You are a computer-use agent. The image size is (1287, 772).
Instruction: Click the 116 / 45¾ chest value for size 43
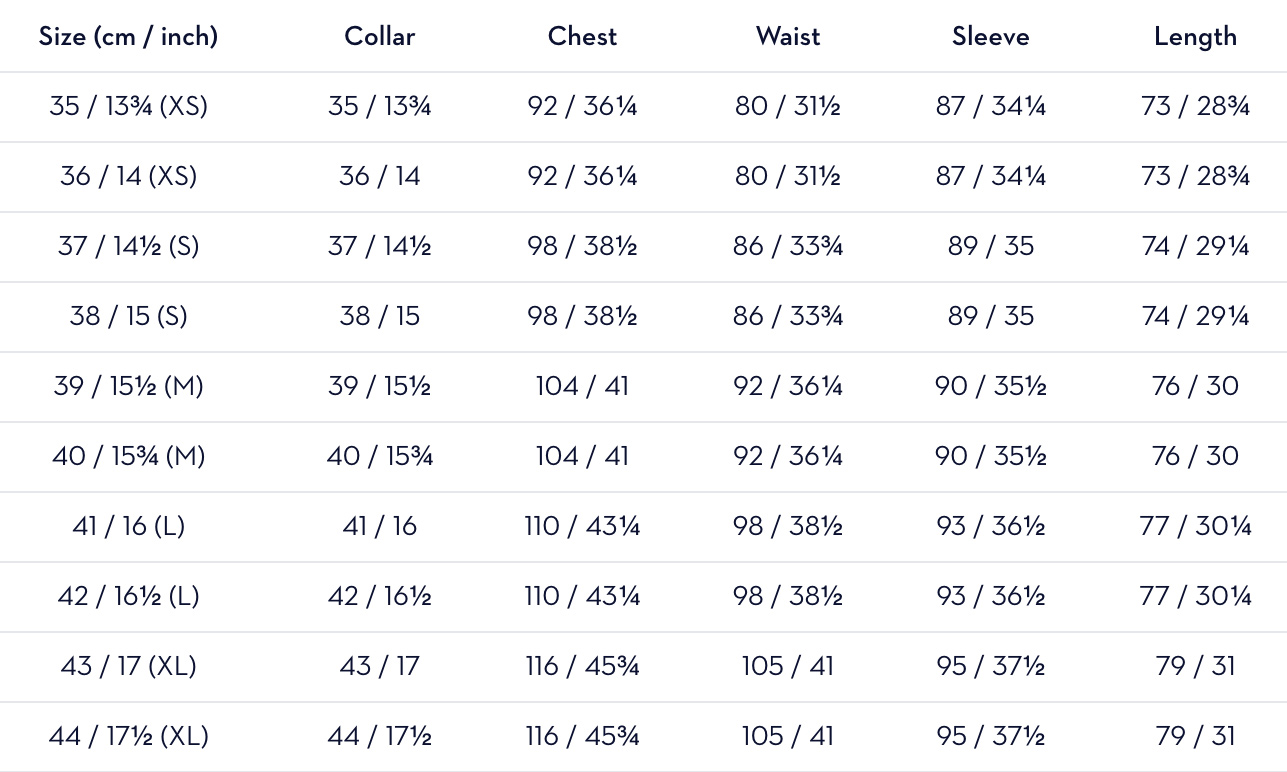coord(582,666)
